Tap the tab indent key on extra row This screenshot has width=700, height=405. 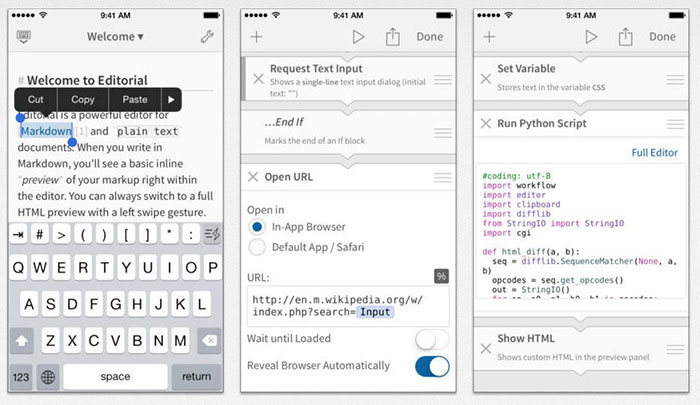tap(18, 234)
